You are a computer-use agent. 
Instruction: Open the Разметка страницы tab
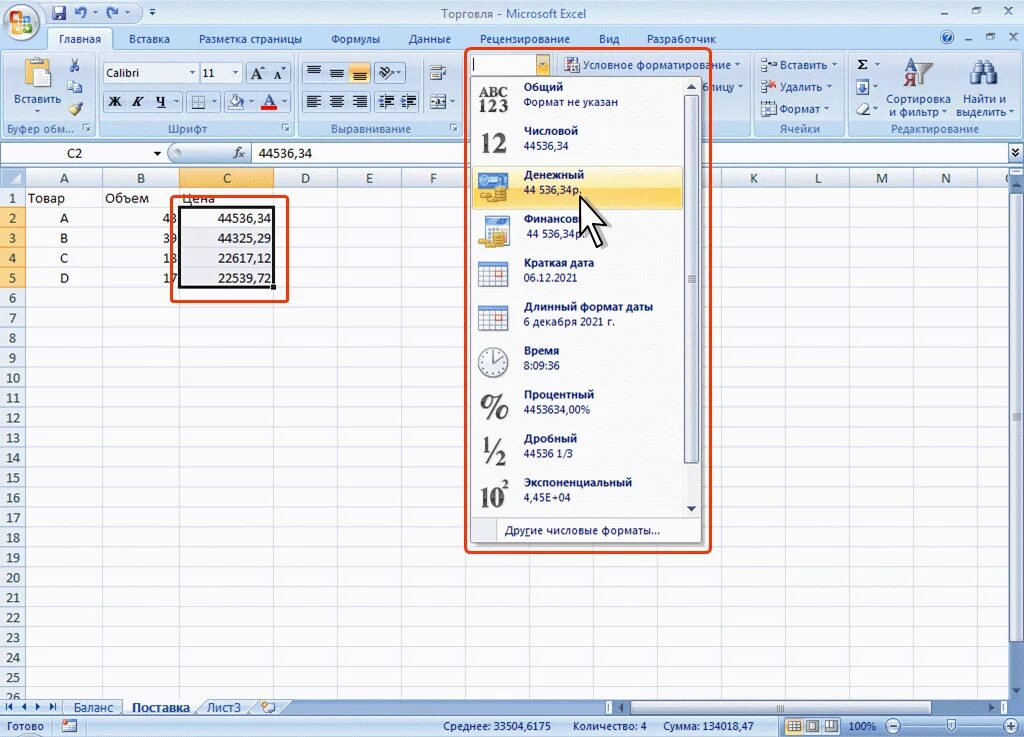[250, 39]
